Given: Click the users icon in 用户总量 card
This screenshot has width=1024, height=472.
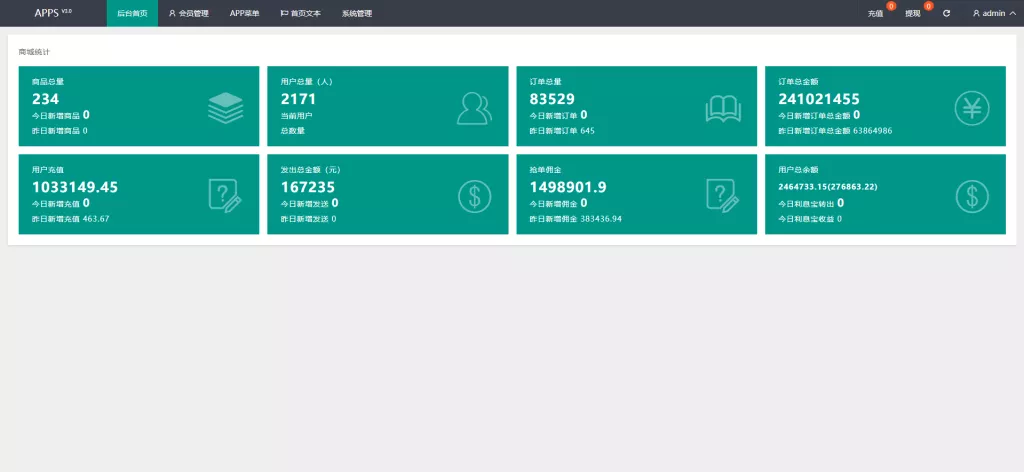Looking at the screenshot, I should click(x=474, y=107).
